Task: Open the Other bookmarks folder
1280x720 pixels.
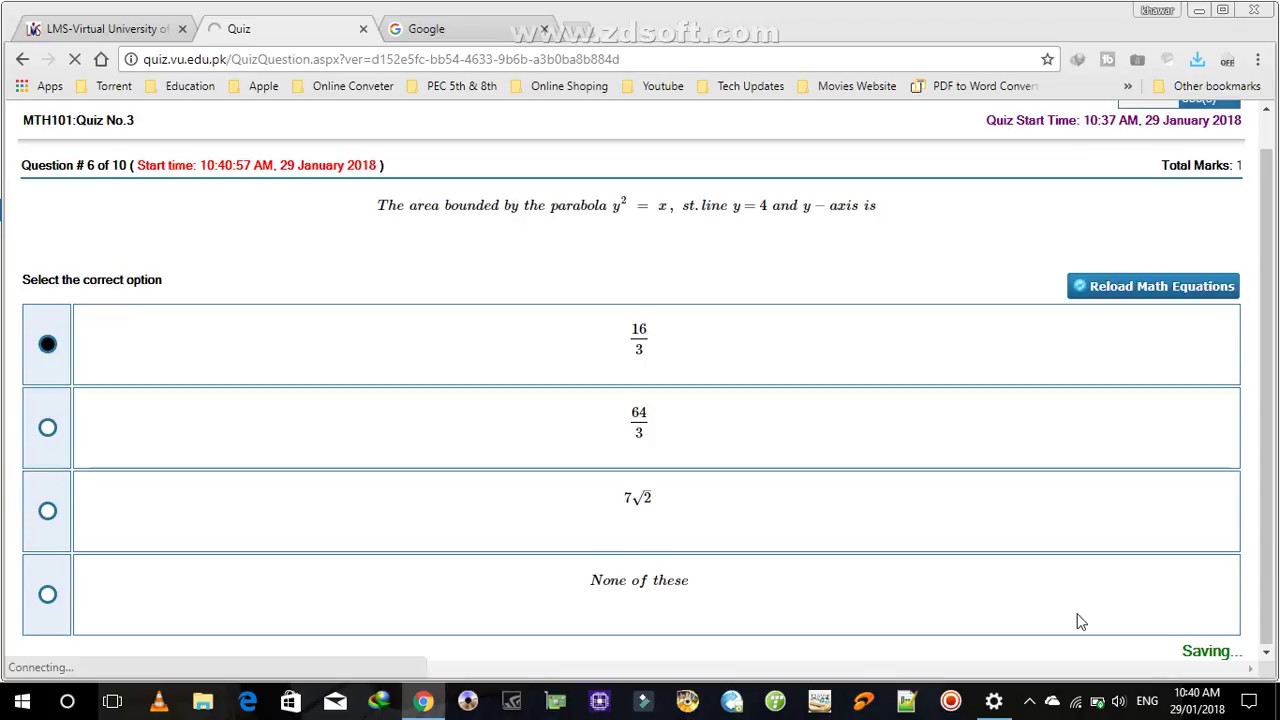Action: (x=1206, y=86)
